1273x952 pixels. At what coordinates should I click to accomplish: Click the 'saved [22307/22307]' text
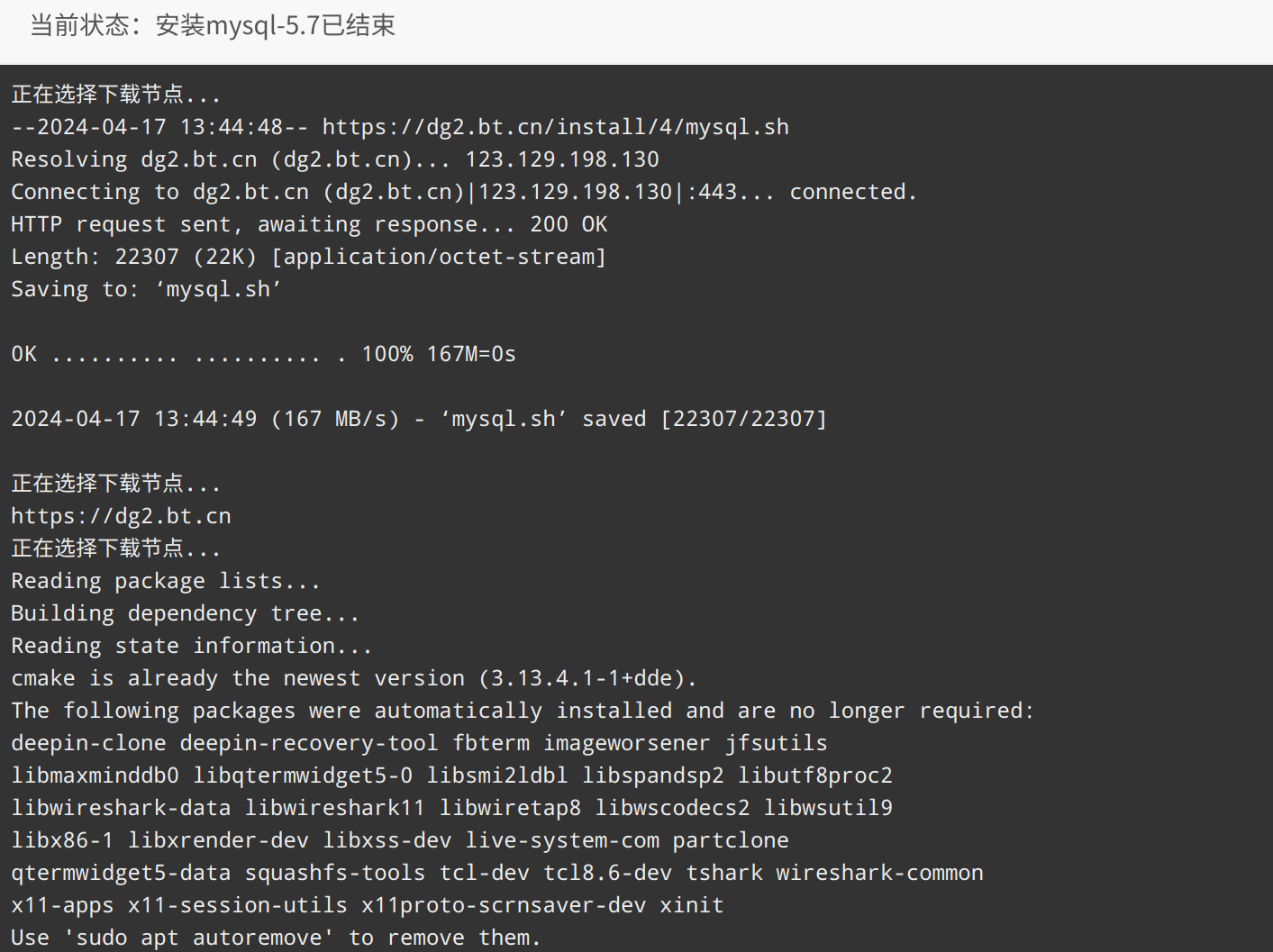[705, 419]
